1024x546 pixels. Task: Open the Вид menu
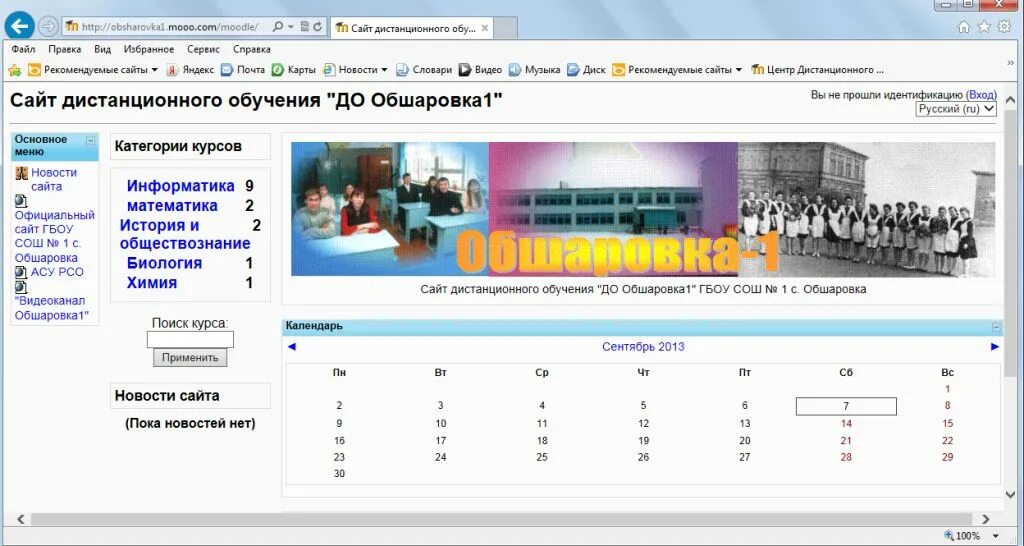tap(103, 50)
